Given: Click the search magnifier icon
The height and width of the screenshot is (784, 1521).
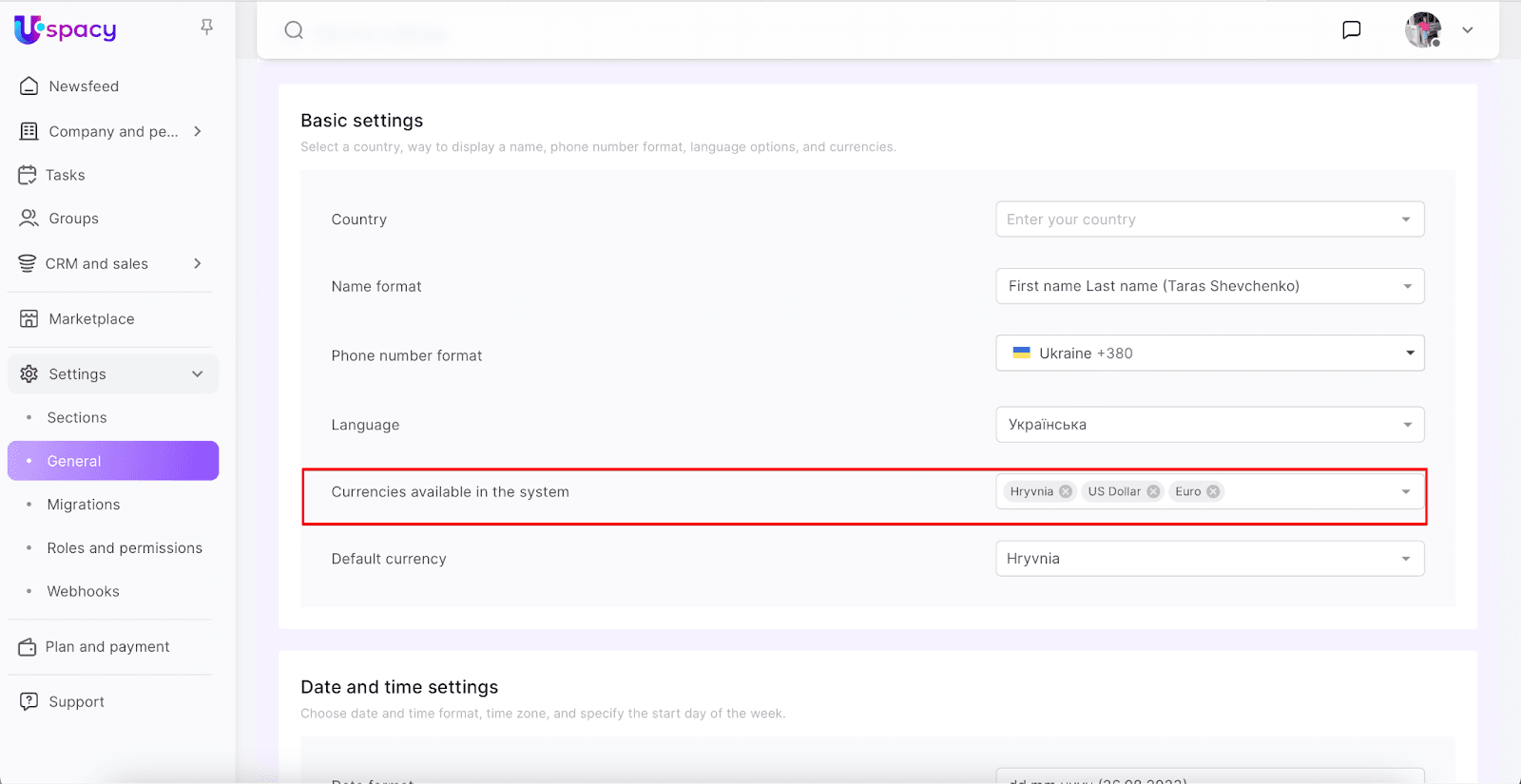Looking at the screenshot, I should [295, 30].
